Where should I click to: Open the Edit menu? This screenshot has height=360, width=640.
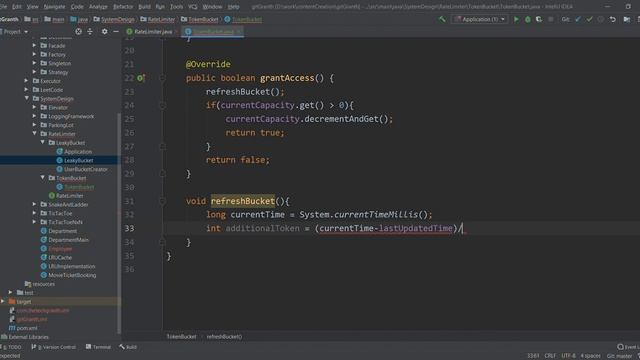click(x=17, y=7)
